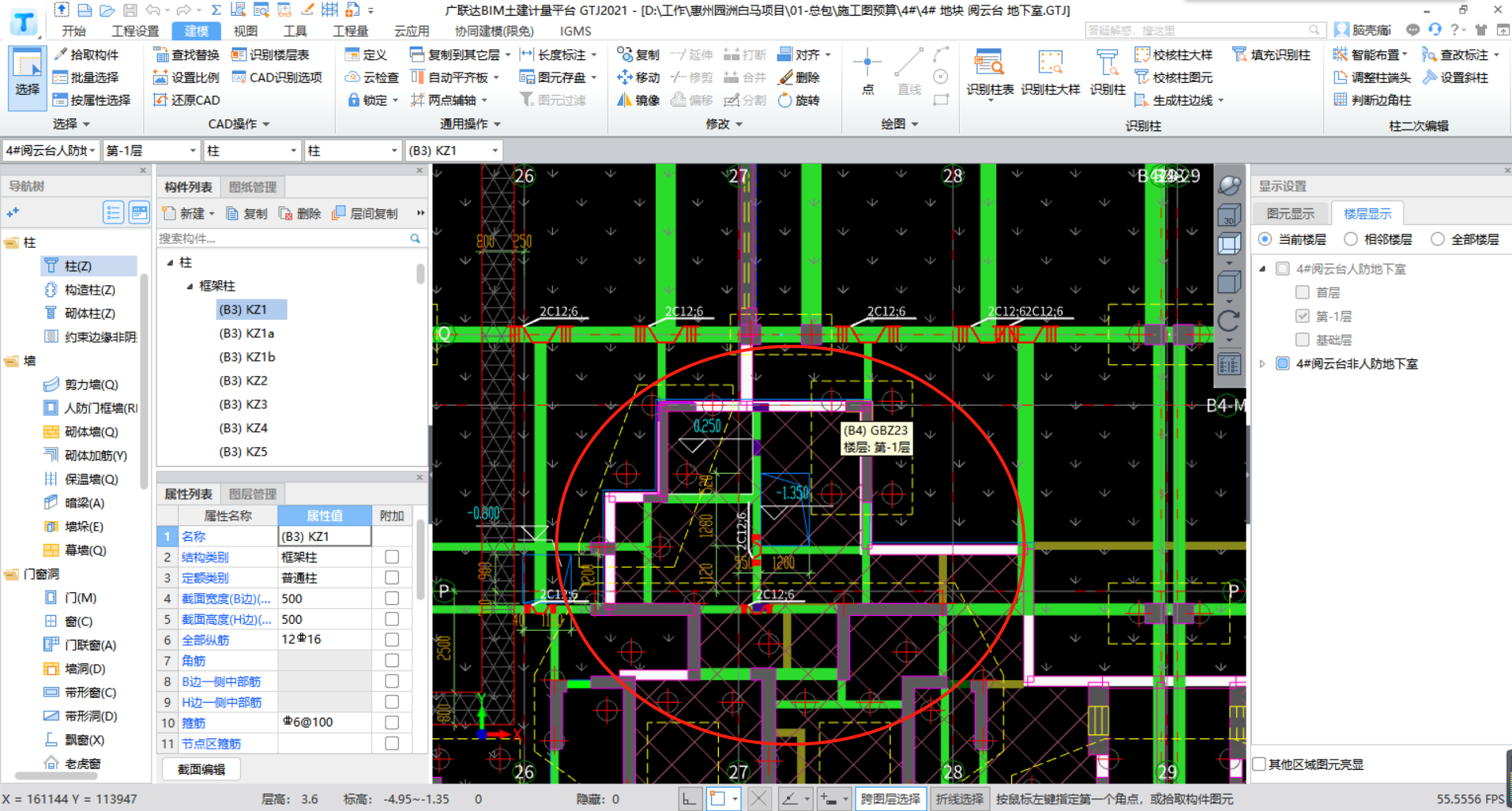
Task: Open the 第-1层 floor dropdown
Action: click(x=192, y=150)
